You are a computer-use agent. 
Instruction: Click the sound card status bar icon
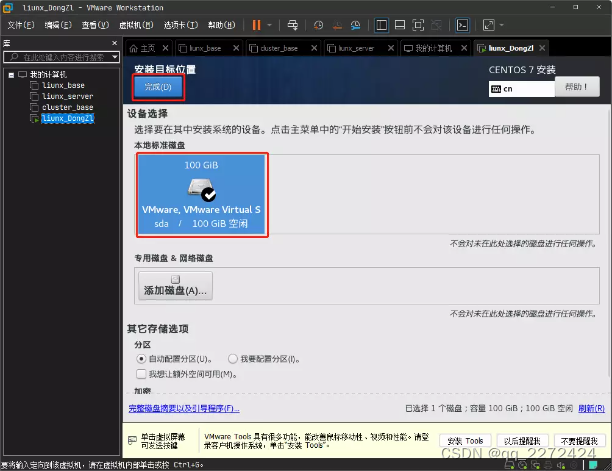pos(561,465)
